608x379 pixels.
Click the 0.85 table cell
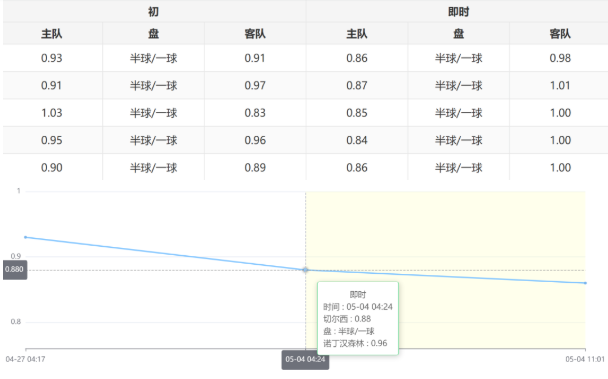(357, 113)
